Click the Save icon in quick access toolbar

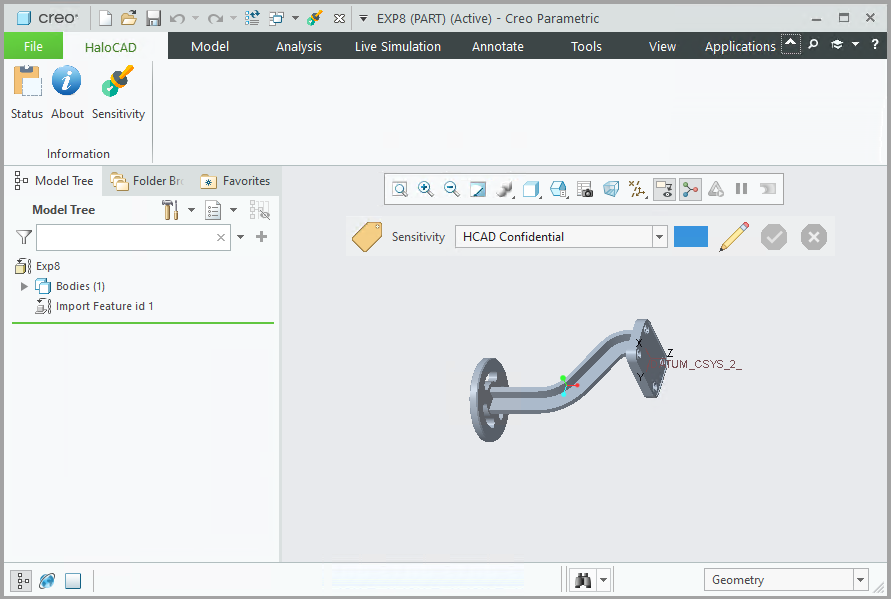point(153,18)
